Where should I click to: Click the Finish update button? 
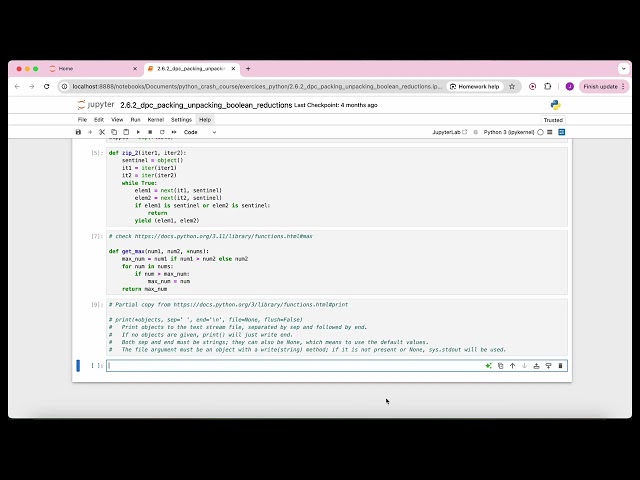pos(604,87)
